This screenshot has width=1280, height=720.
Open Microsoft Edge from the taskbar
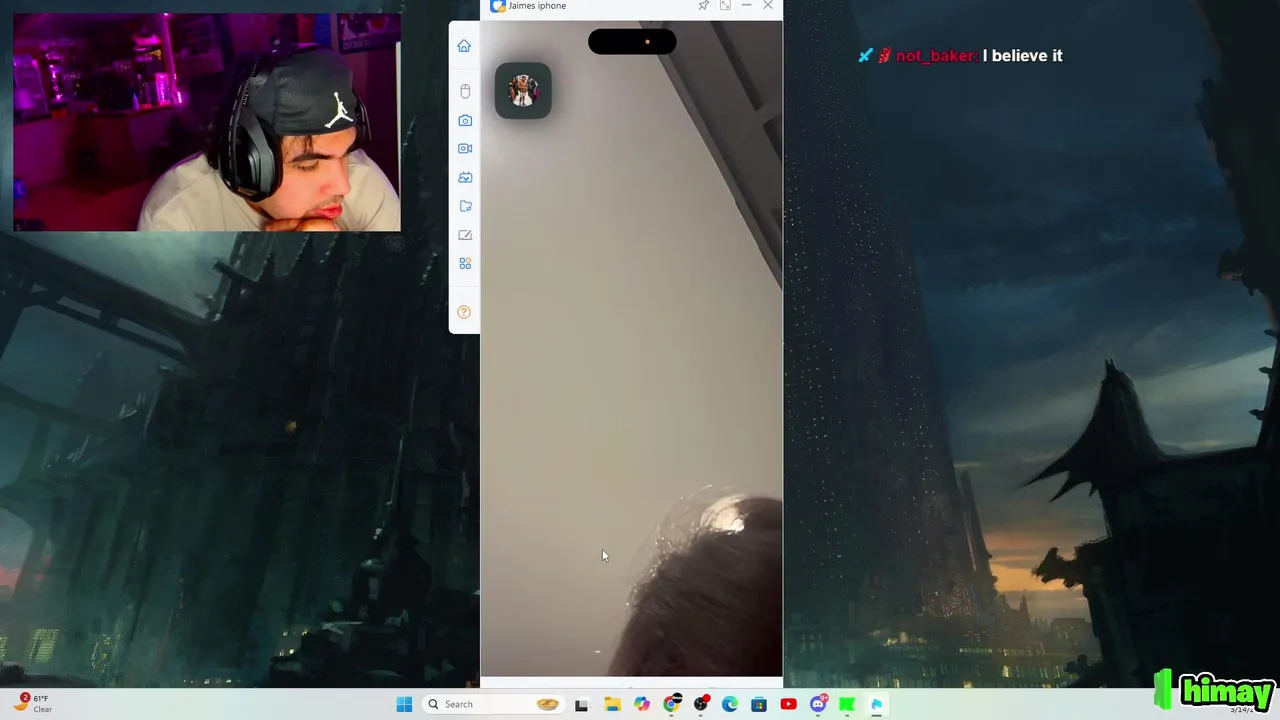730,704
